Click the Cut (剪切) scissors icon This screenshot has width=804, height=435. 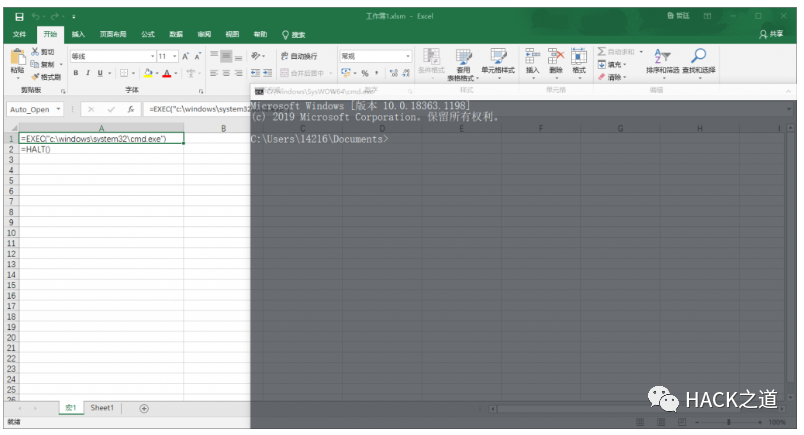coord(35,52)
